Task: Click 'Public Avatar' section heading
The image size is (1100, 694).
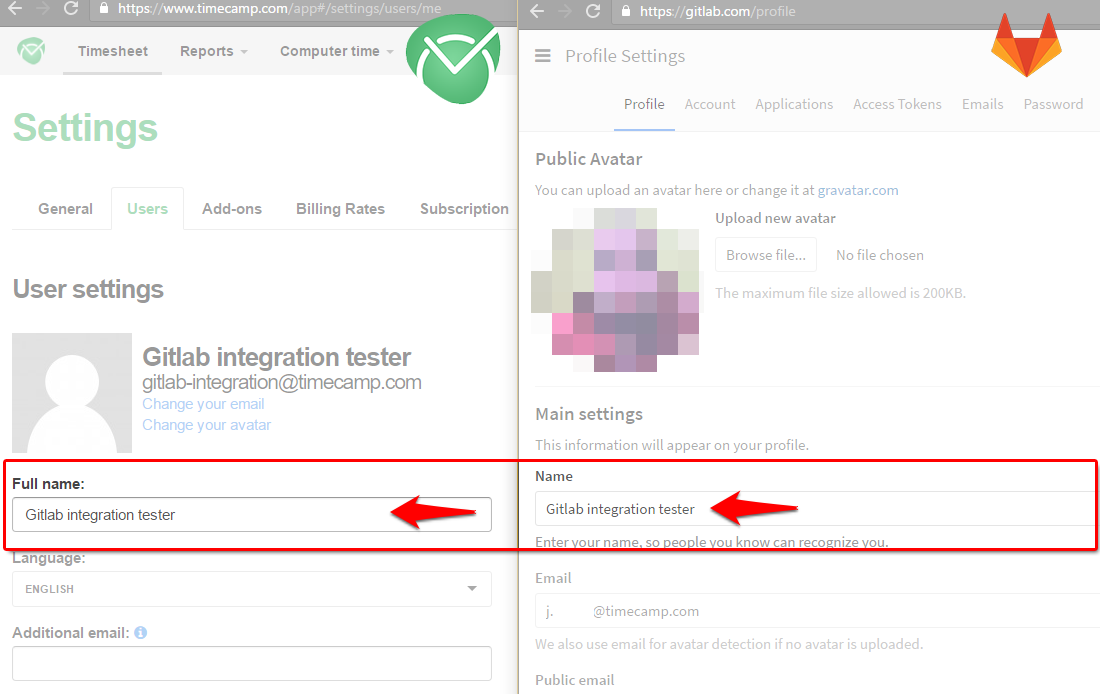Action: [589, 159]
